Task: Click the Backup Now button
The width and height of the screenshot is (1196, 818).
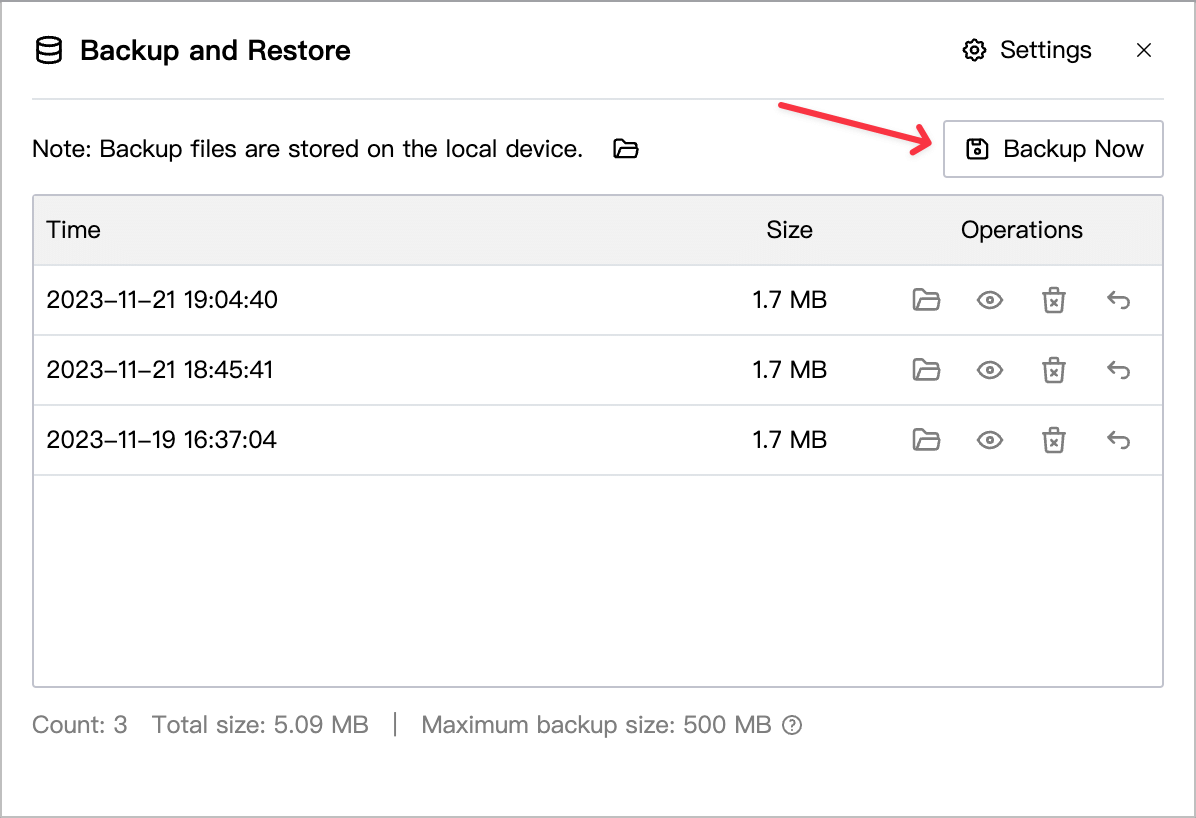Action: pyautogui.click(x=1053, y=149)
